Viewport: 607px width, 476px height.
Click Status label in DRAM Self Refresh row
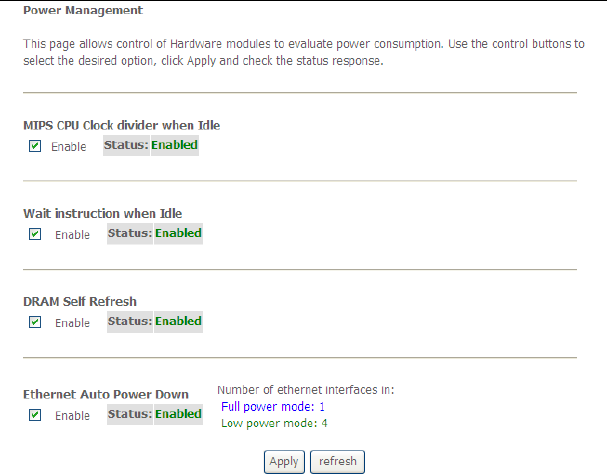(x=130, y=321)
